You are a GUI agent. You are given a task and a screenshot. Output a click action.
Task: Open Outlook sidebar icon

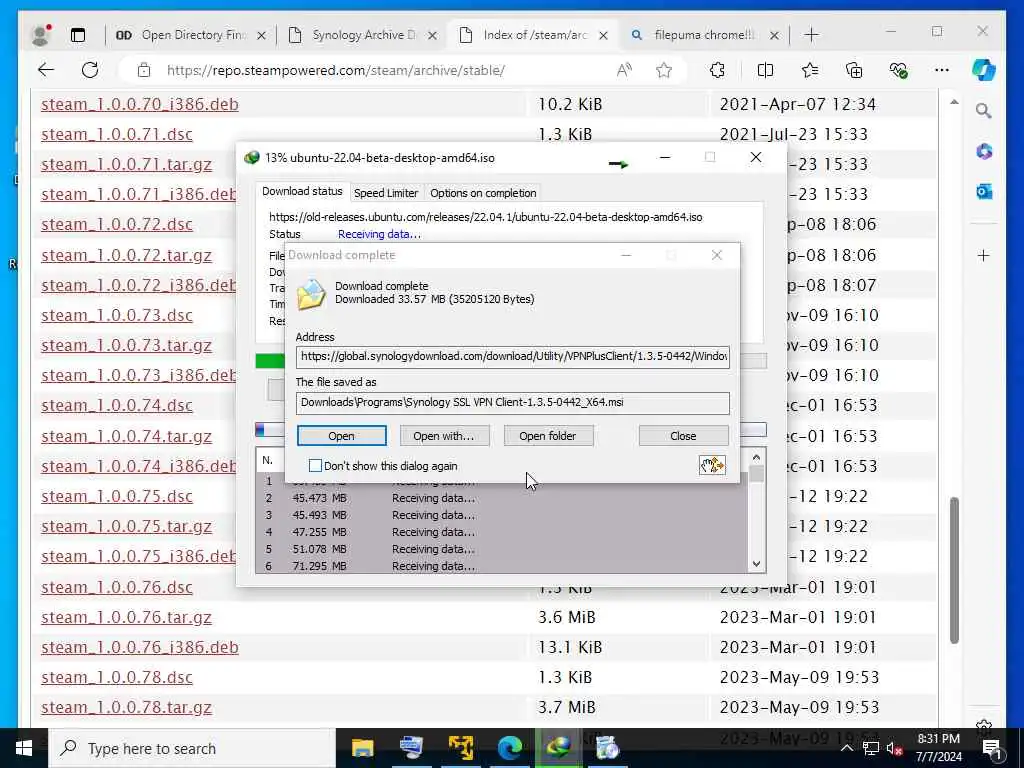point(984,191)
